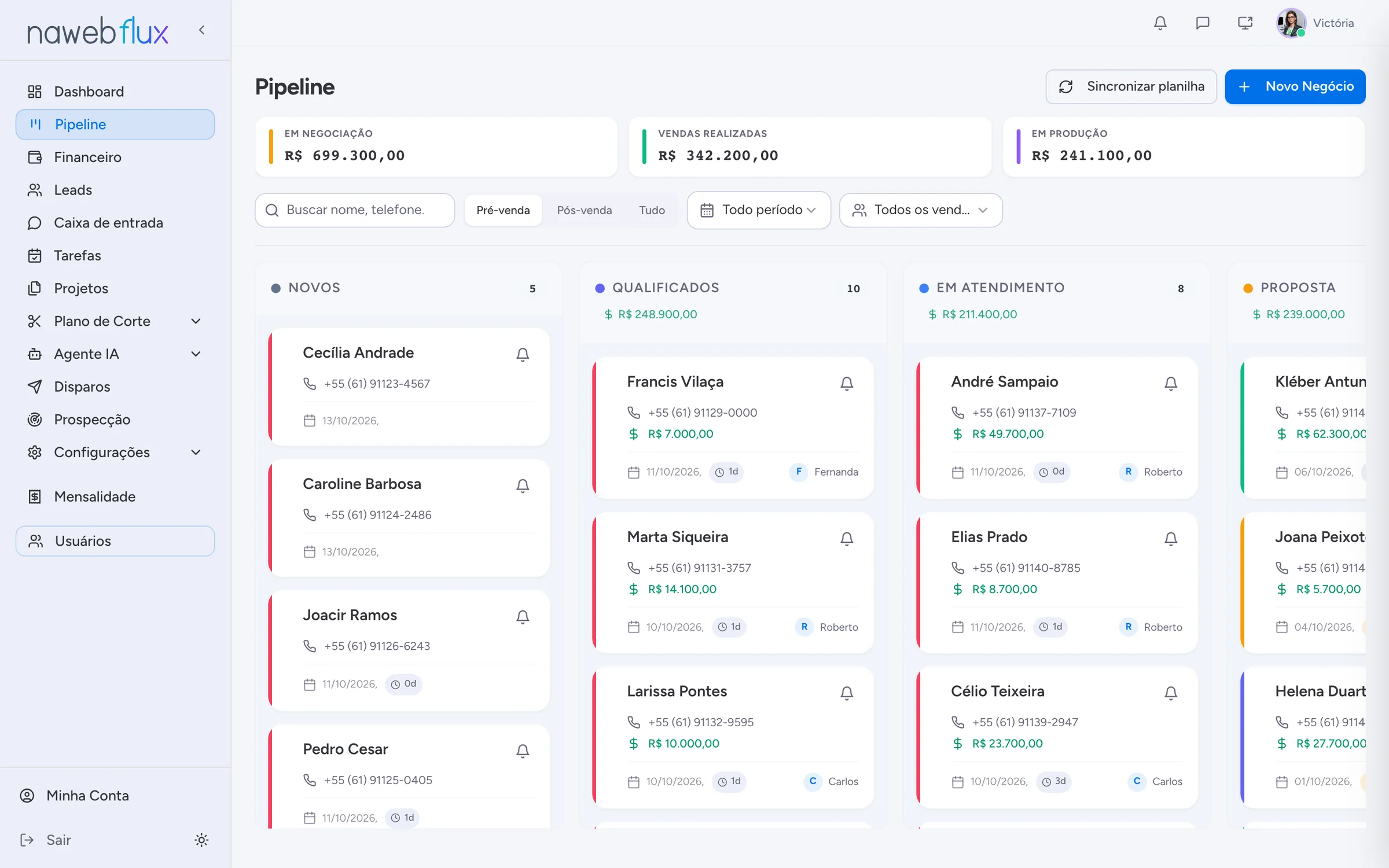Click bell icon on Francis Vilaça card
1389x868 pixels.
point(847,384)
